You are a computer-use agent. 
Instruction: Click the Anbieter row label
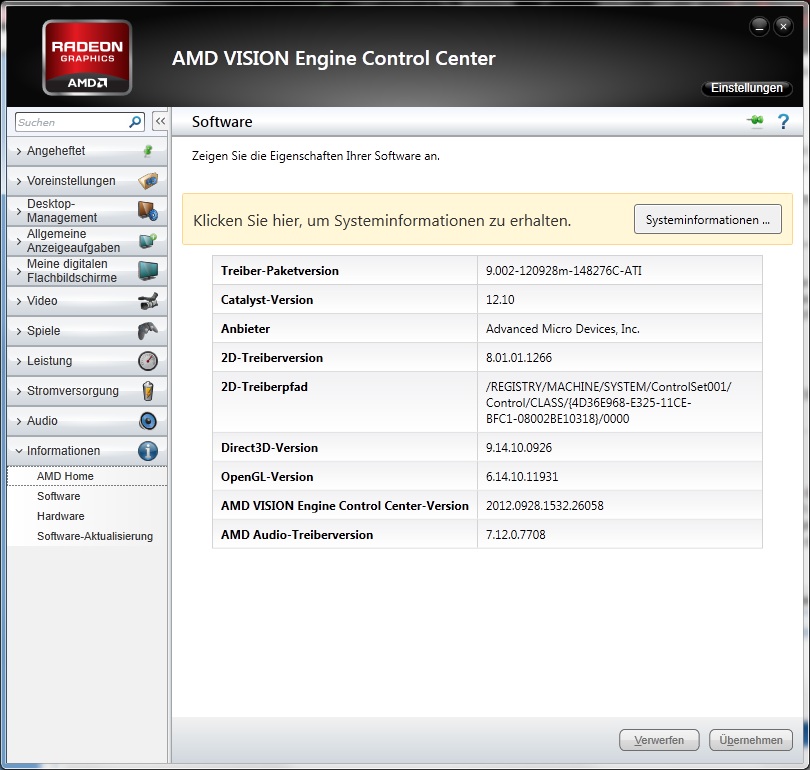[x=245, y=328]
